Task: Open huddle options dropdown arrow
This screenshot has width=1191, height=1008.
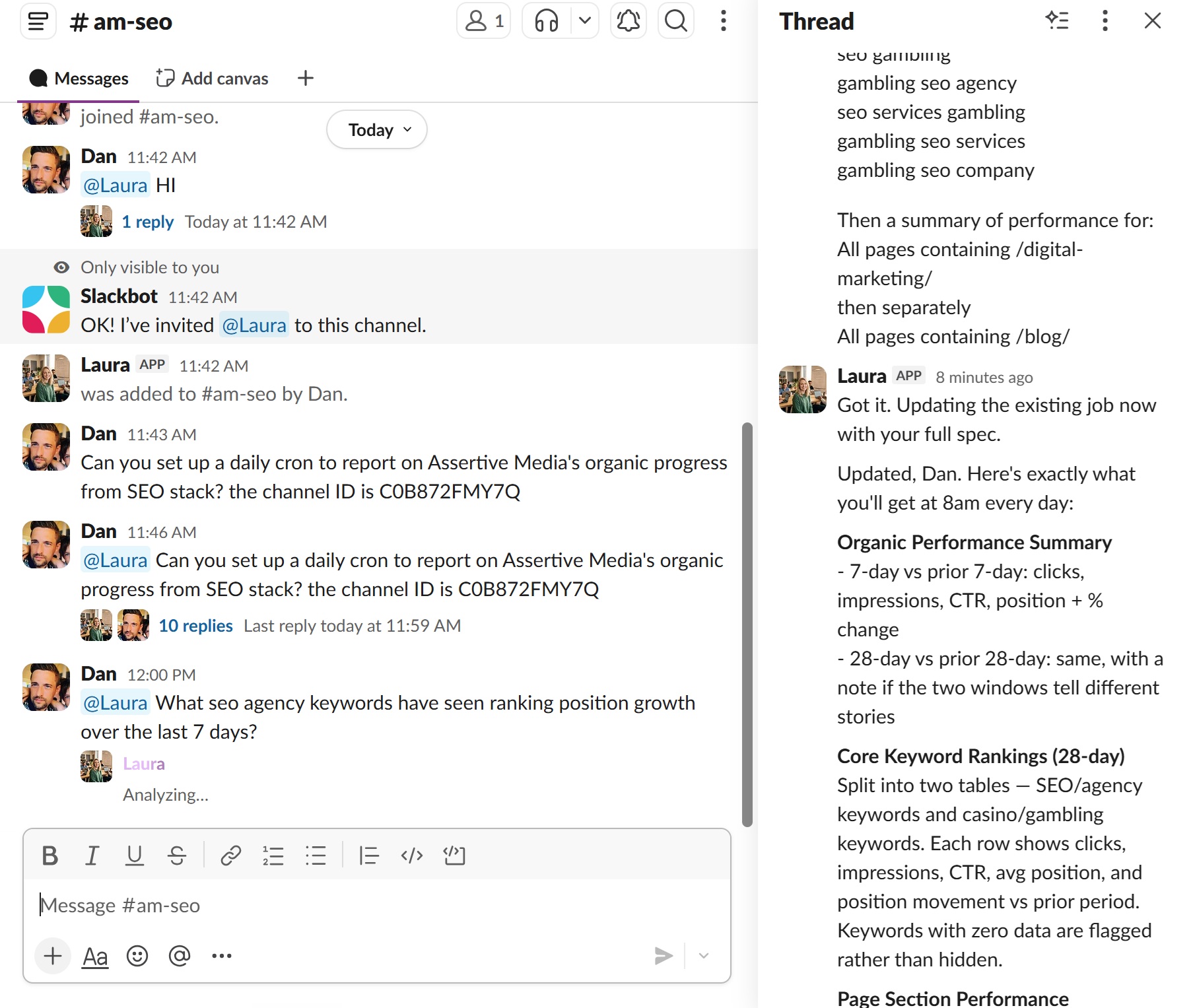Action: (585, 21)
